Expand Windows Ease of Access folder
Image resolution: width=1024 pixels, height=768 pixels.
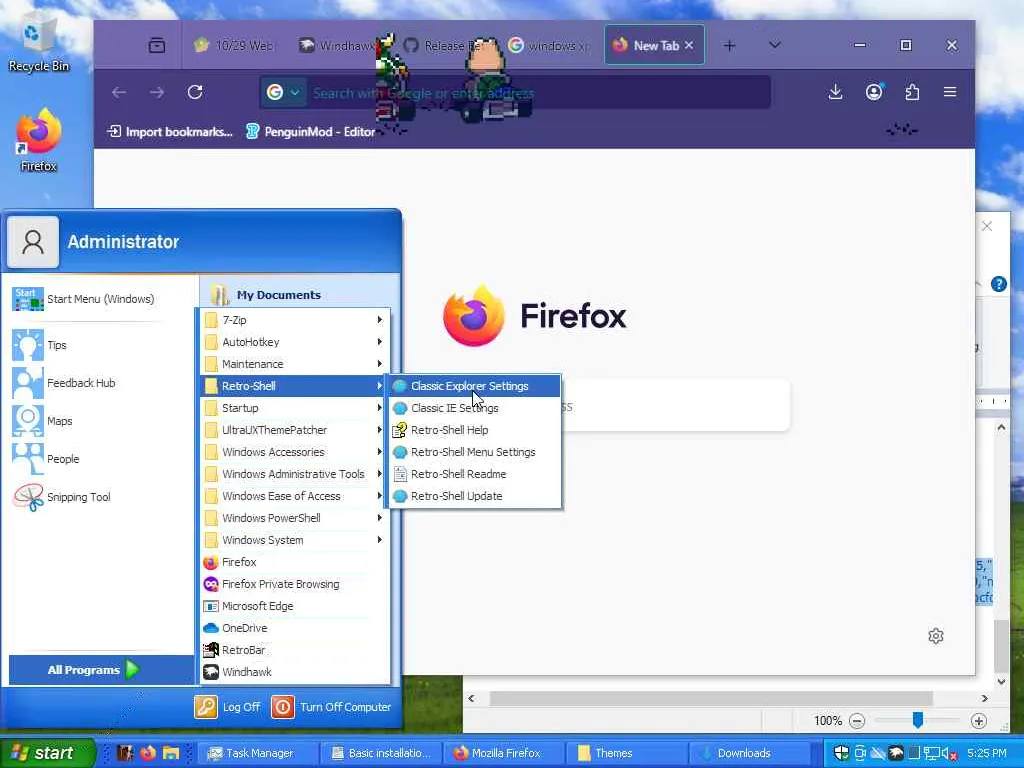(x=294, y=496)
